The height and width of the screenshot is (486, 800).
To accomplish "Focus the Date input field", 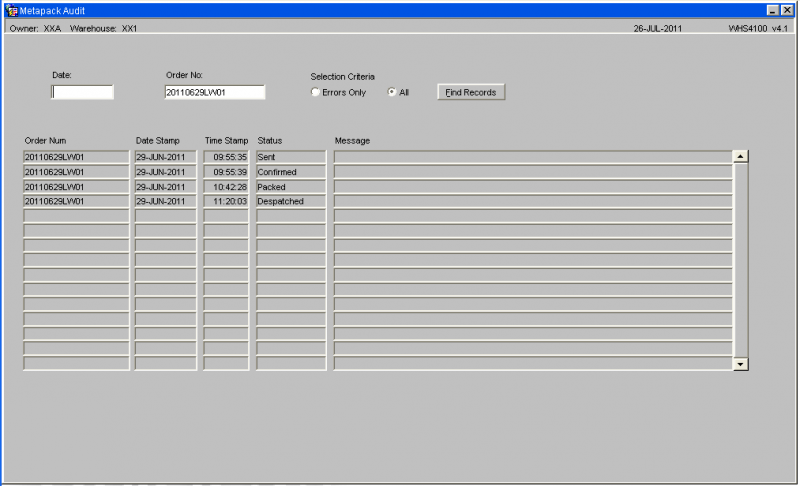I will [x=82, y=92].
